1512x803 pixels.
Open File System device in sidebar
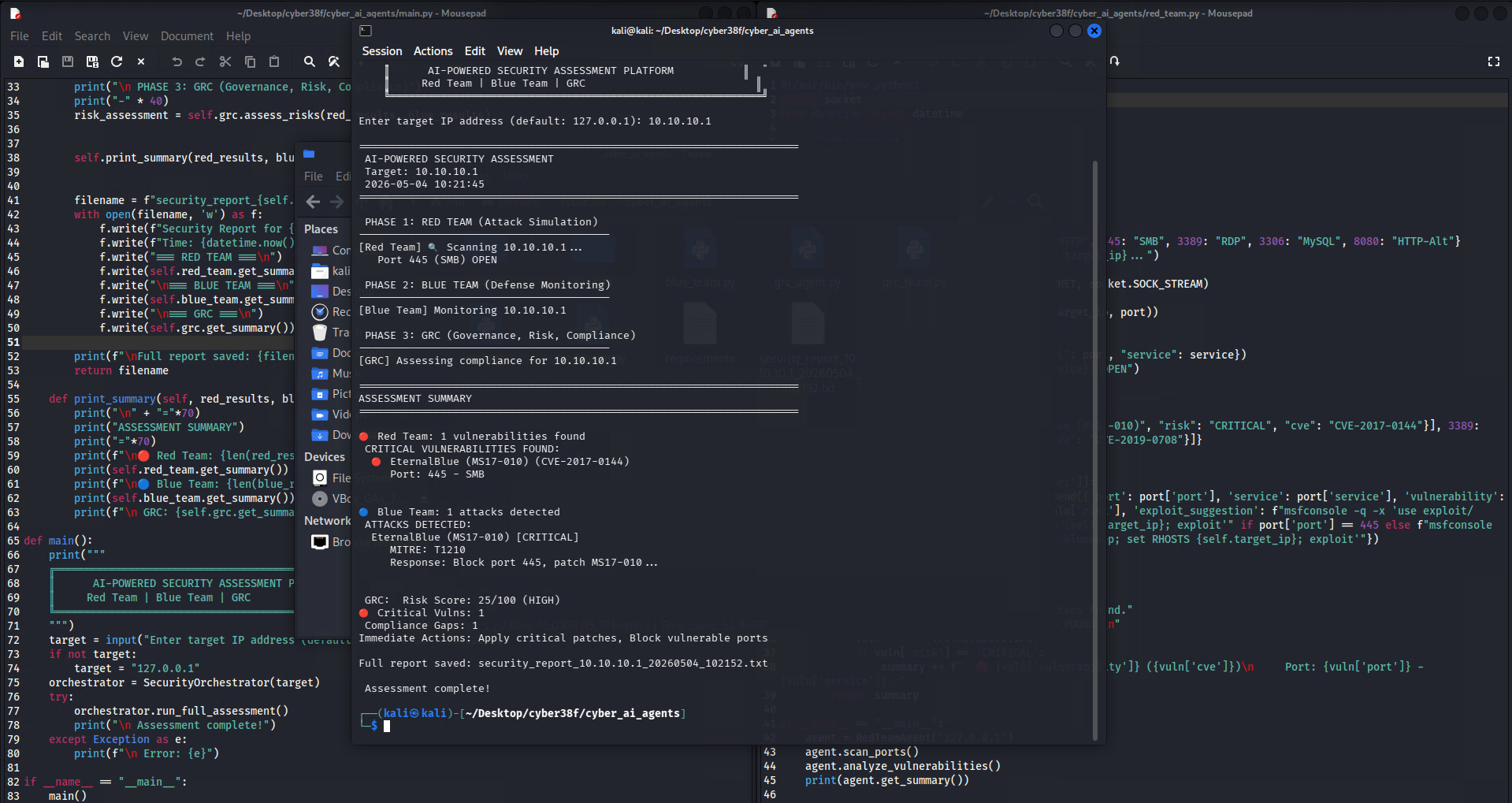point(331,478)
